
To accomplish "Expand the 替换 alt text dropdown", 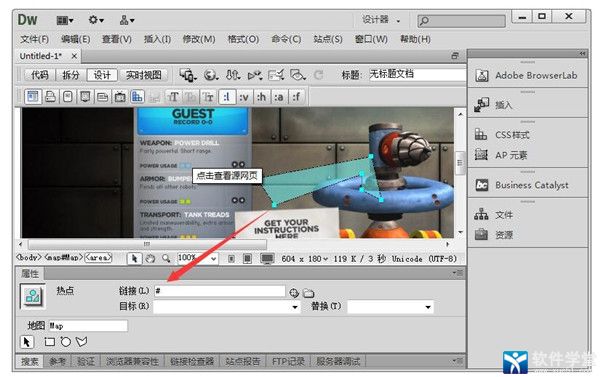I will coord(428,307).
